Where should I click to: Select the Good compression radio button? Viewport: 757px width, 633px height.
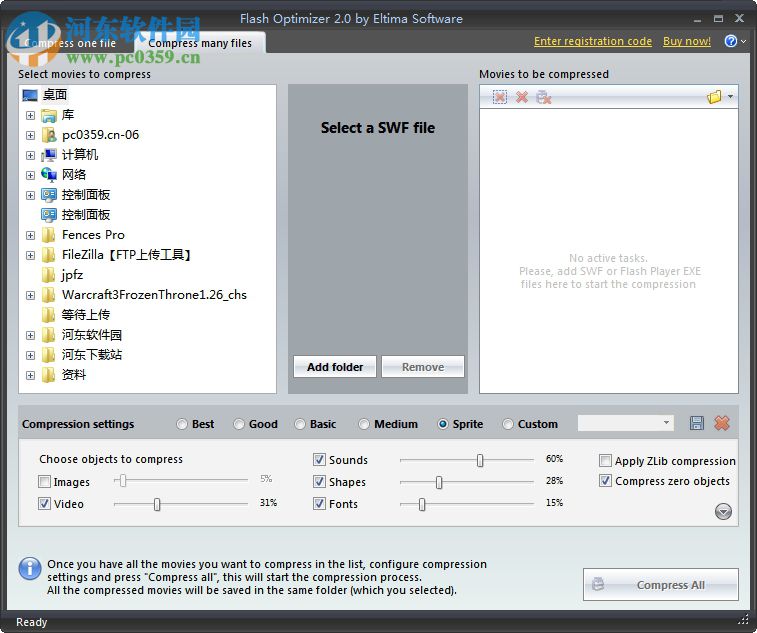click(x=238, y=424)
